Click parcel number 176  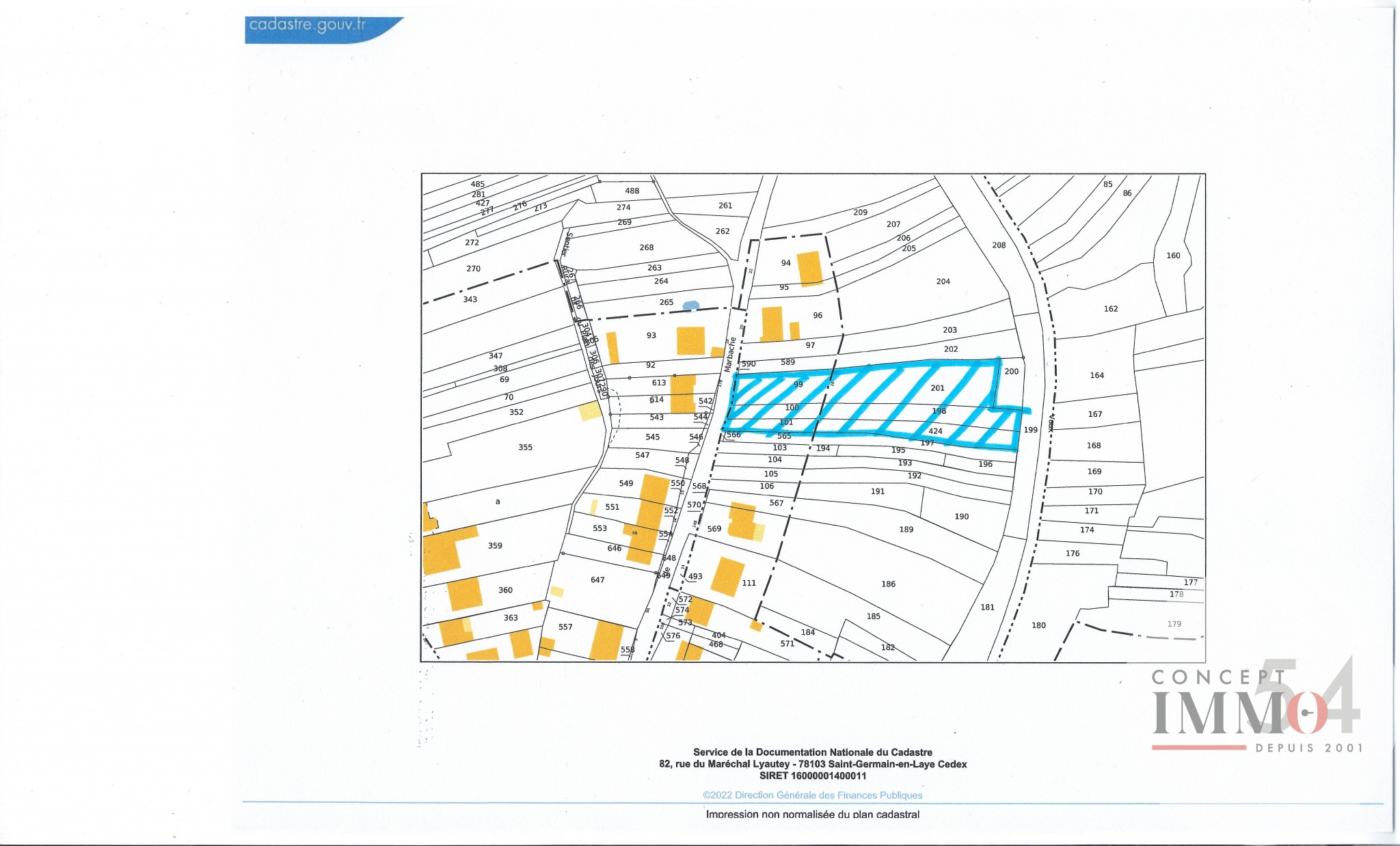click(1073, 554)
